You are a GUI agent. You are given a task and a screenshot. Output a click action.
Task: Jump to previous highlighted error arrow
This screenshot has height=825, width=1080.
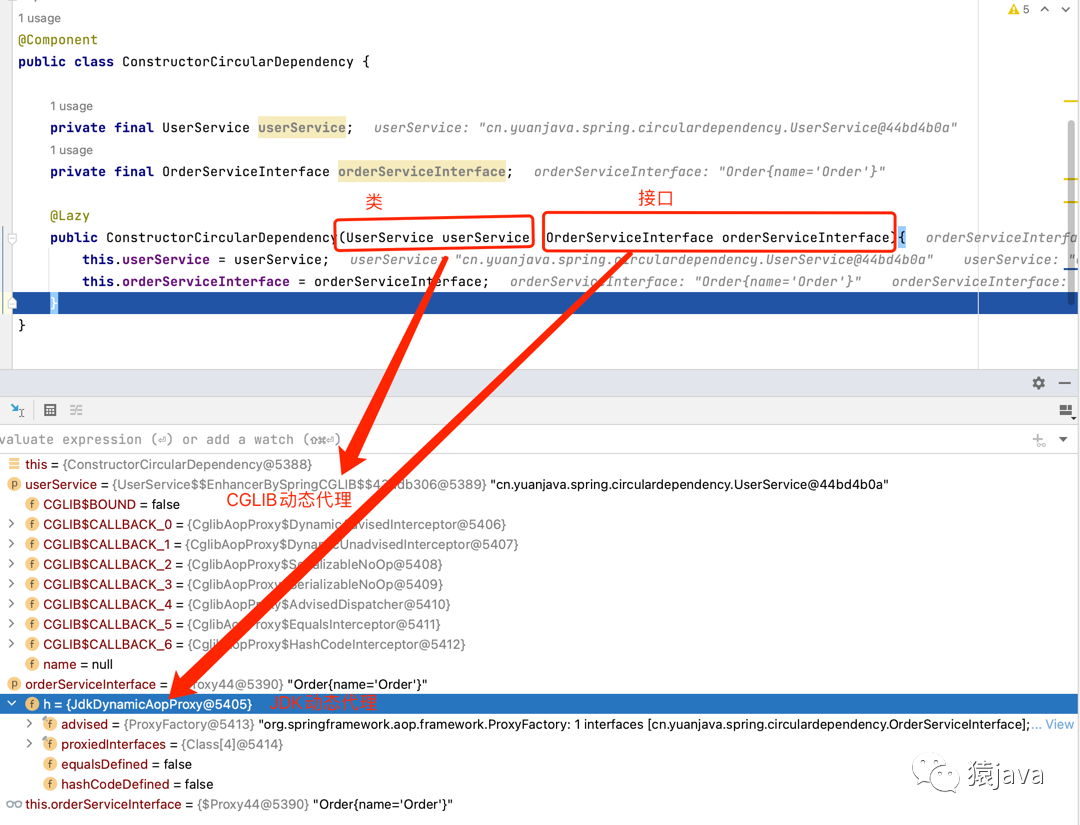click(1044, 9)
